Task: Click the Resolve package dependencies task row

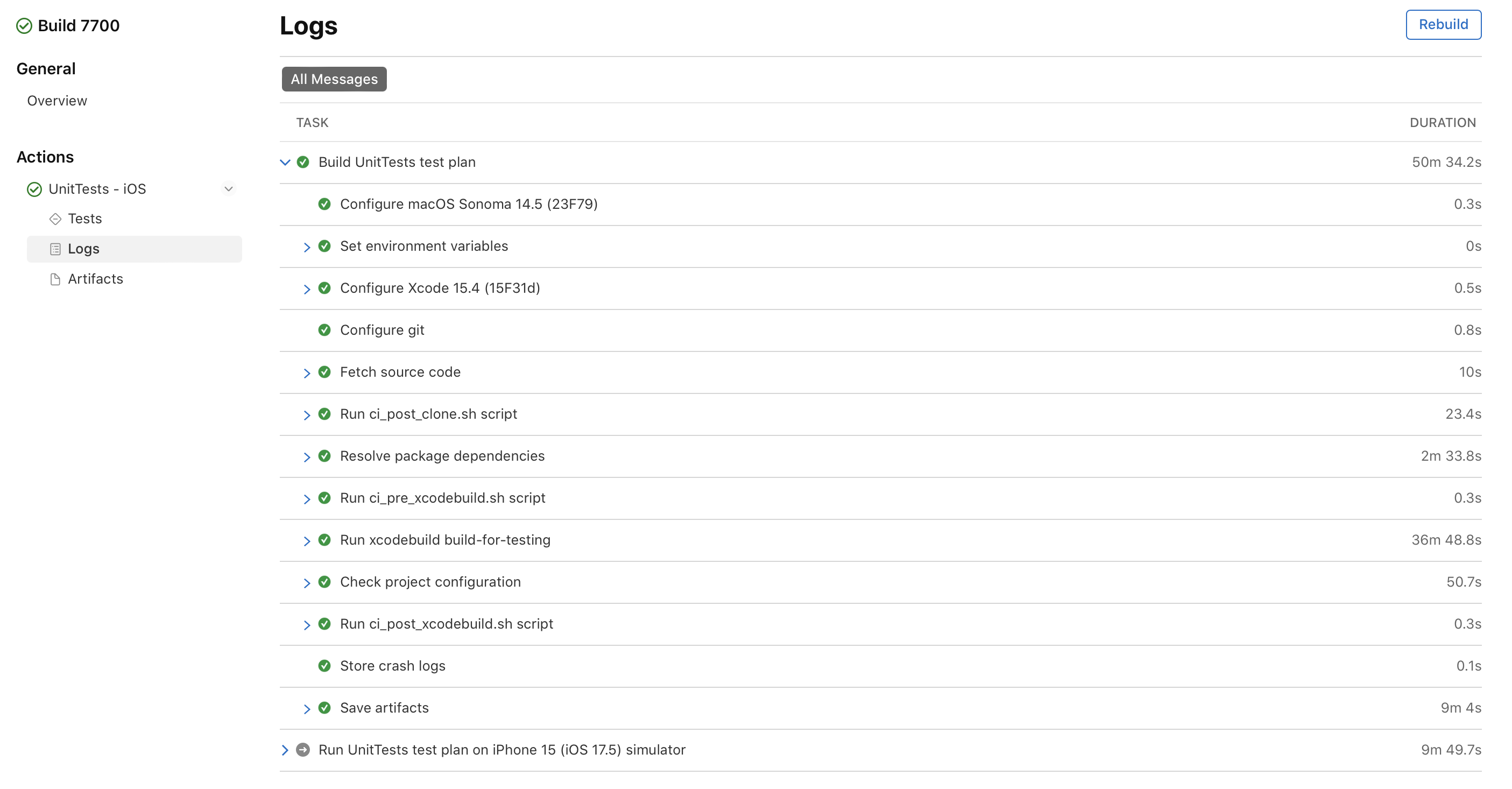Action: tap(442, 456)
